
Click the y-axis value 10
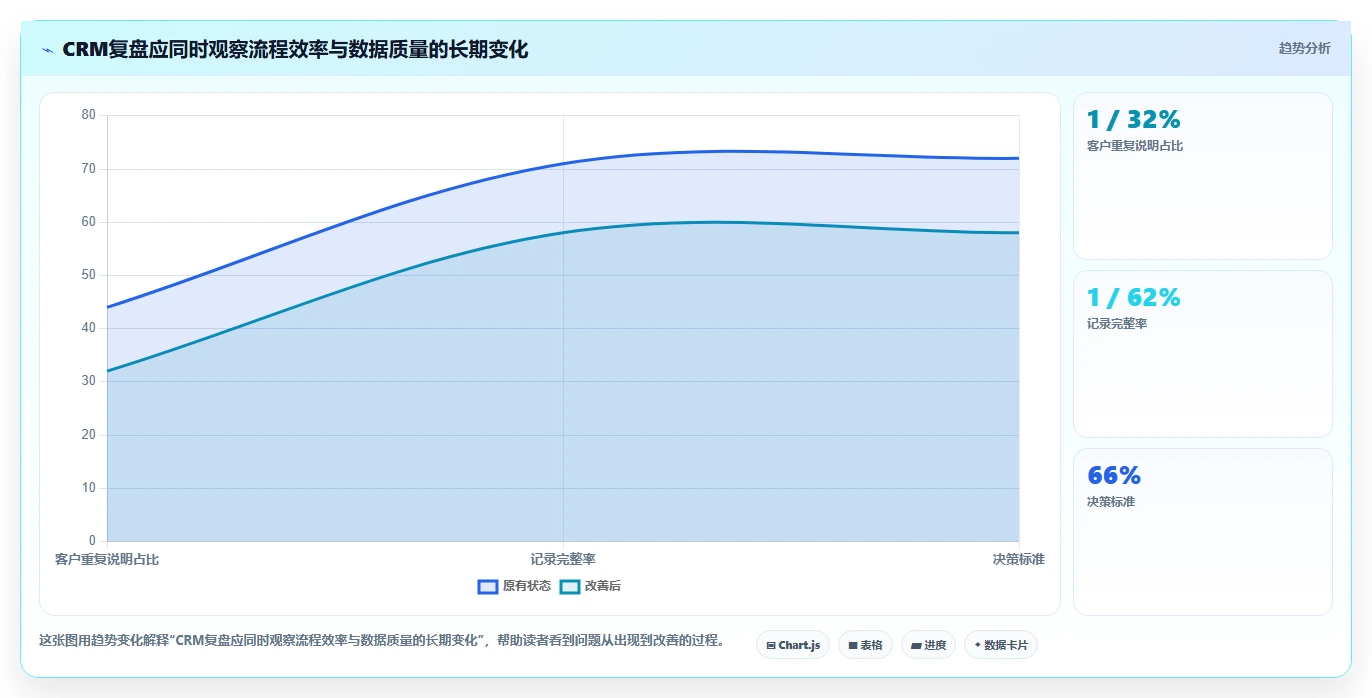tap(89, 488)
